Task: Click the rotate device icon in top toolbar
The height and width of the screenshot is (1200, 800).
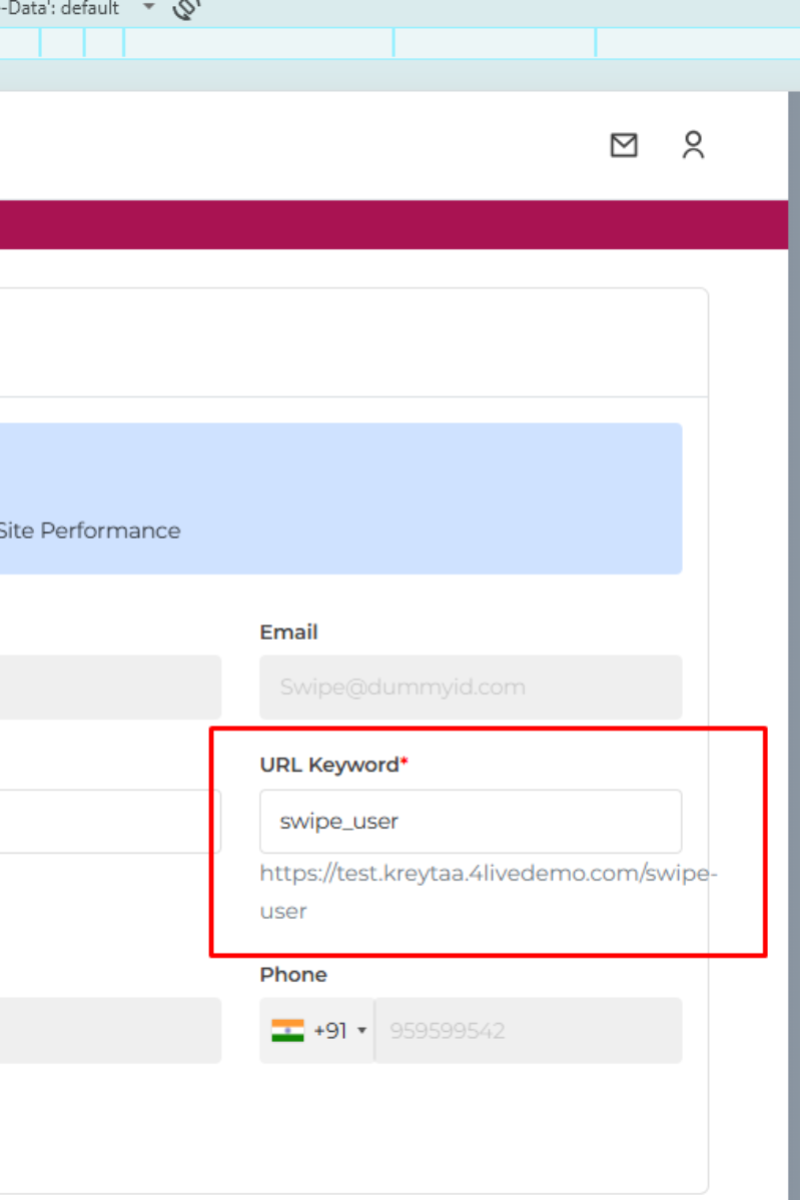Action: click(x=186, y=9)
